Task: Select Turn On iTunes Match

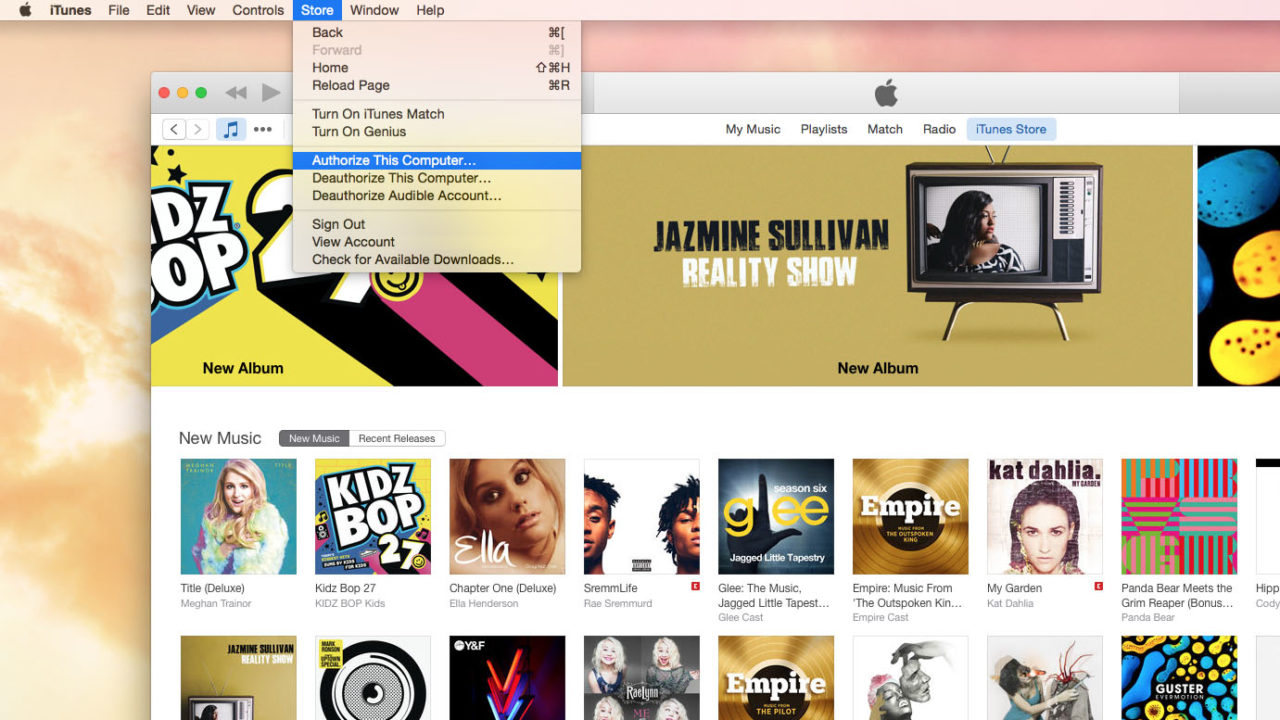Action: (x=437, y=114)
